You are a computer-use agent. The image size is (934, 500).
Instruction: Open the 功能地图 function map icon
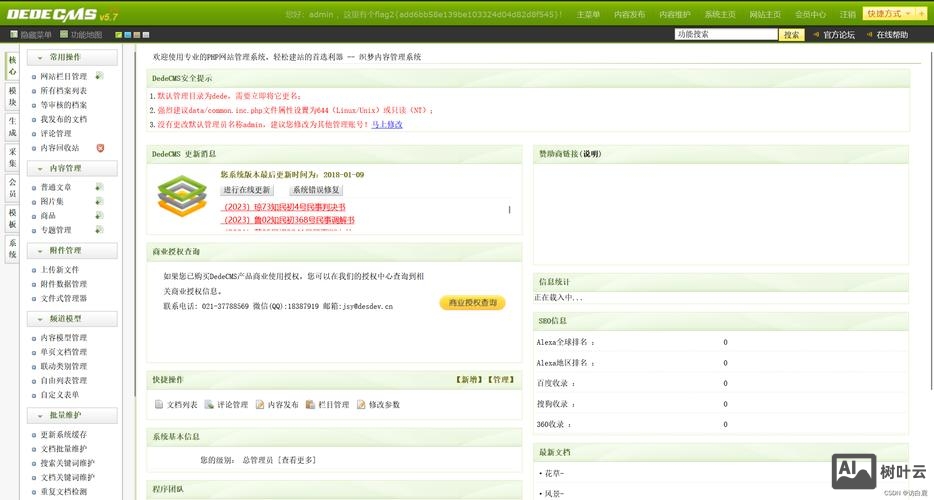(x=64, y=35)
